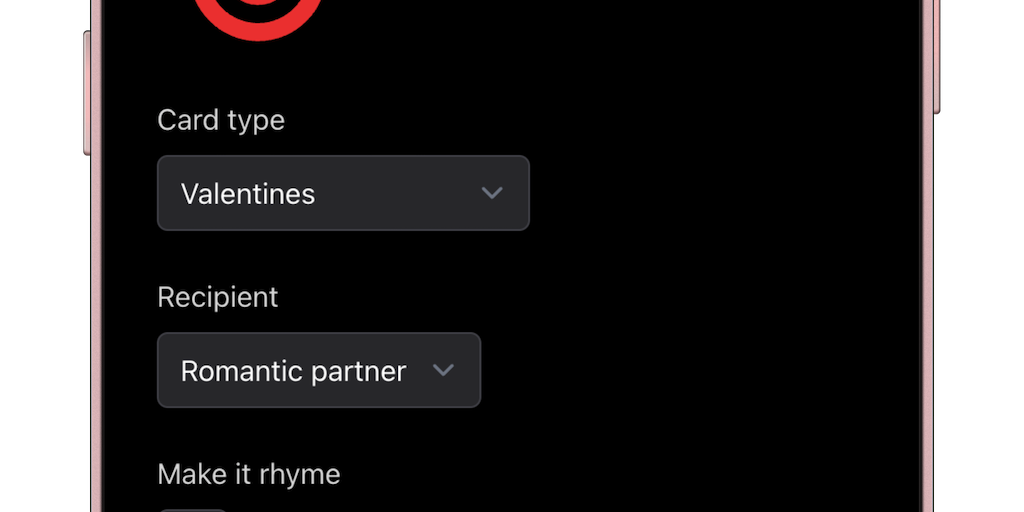Click the chevron arrow beside Romantic partner
The image size is (1024, 512).
(x=443, y=370)
